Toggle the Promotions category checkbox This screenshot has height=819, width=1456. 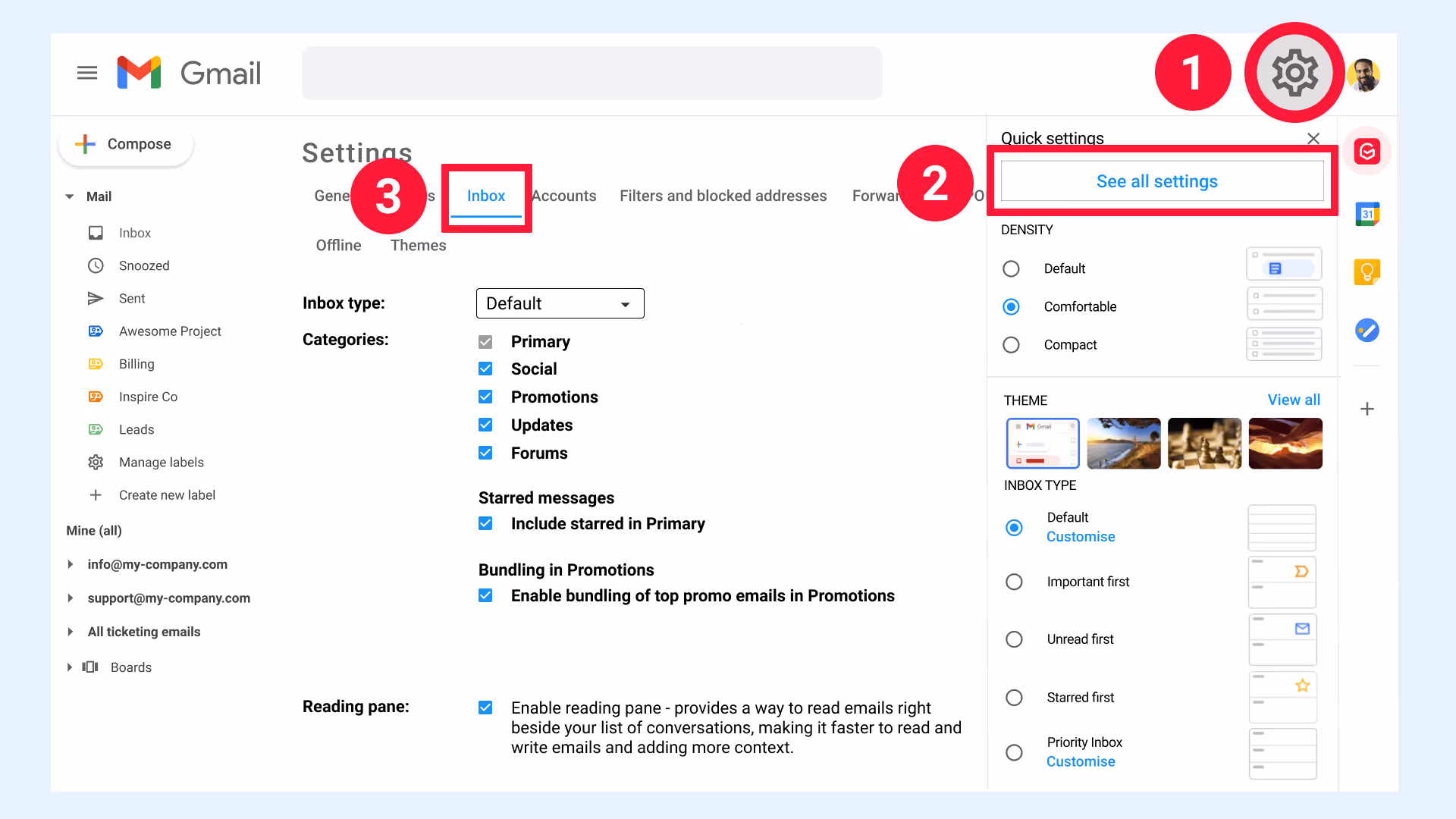pos(485,397)
